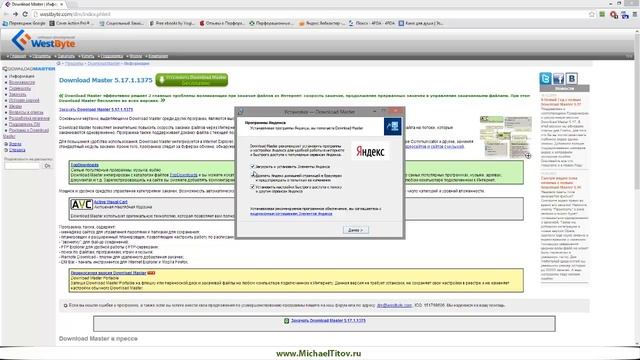Click the Twitter icon on the page
The height and width of the screenshot is (360, 640).
pos(545,78)
